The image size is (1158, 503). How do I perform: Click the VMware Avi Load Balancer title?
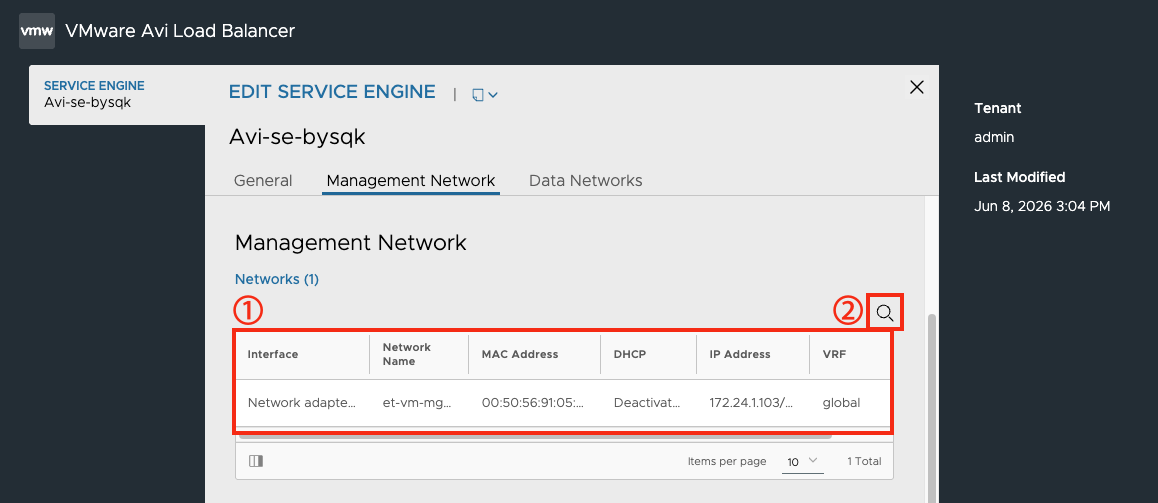click(x=180, y=31)
